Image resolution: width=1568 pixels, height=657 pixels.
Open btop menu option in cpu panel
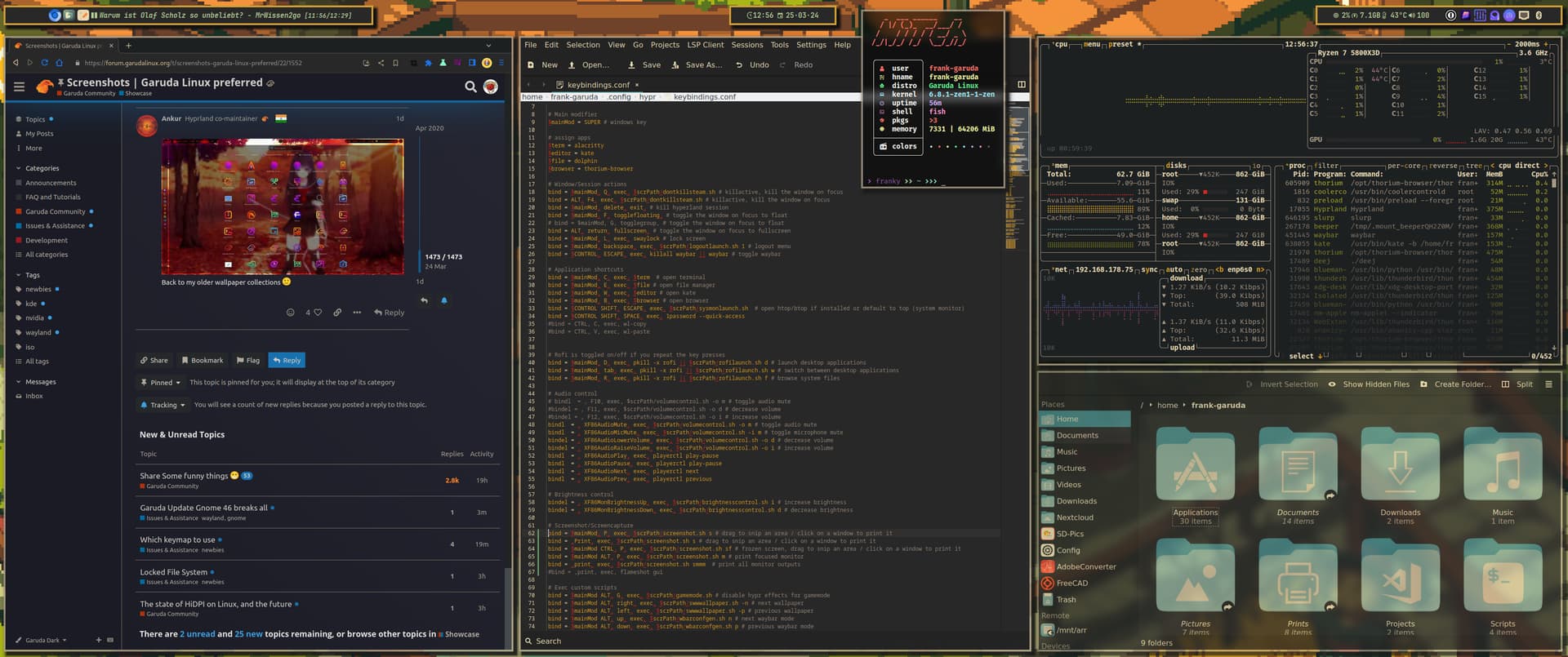point(1092,44)
